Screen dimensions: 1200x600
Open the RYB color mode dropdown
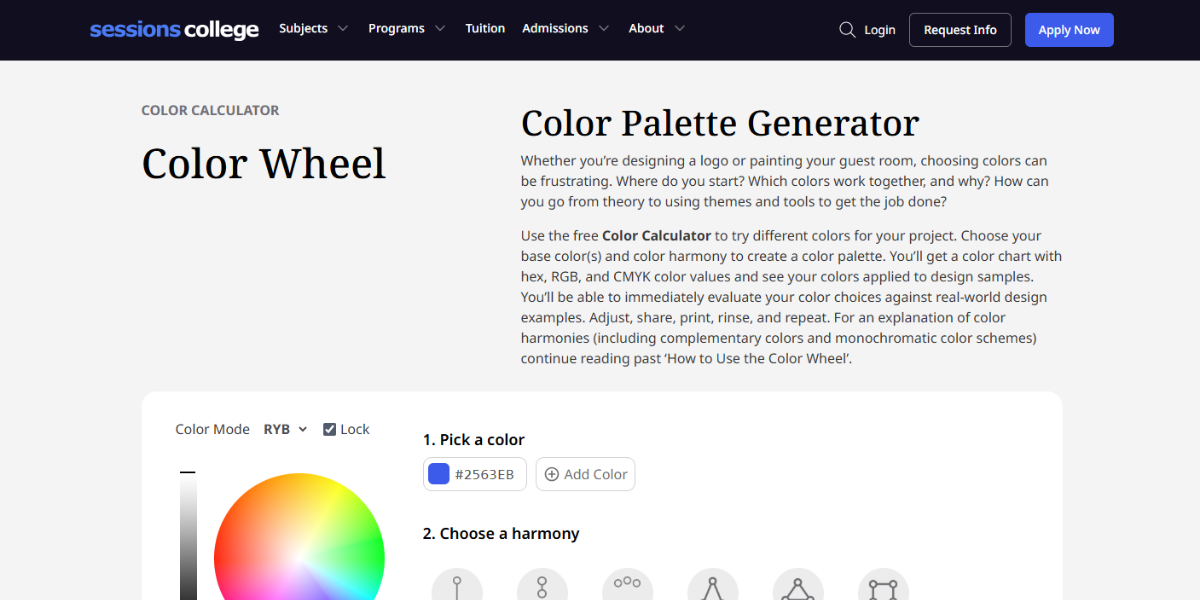click(x=285, y=428)
